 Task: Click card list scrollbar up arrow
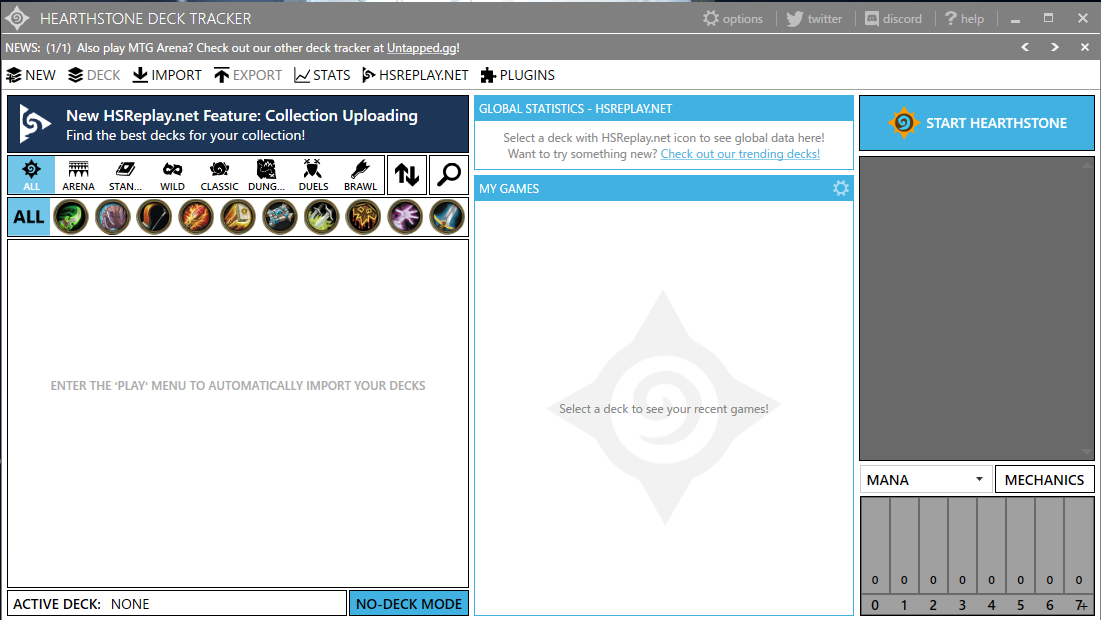pyautogui.click(x=1087, y=166)
